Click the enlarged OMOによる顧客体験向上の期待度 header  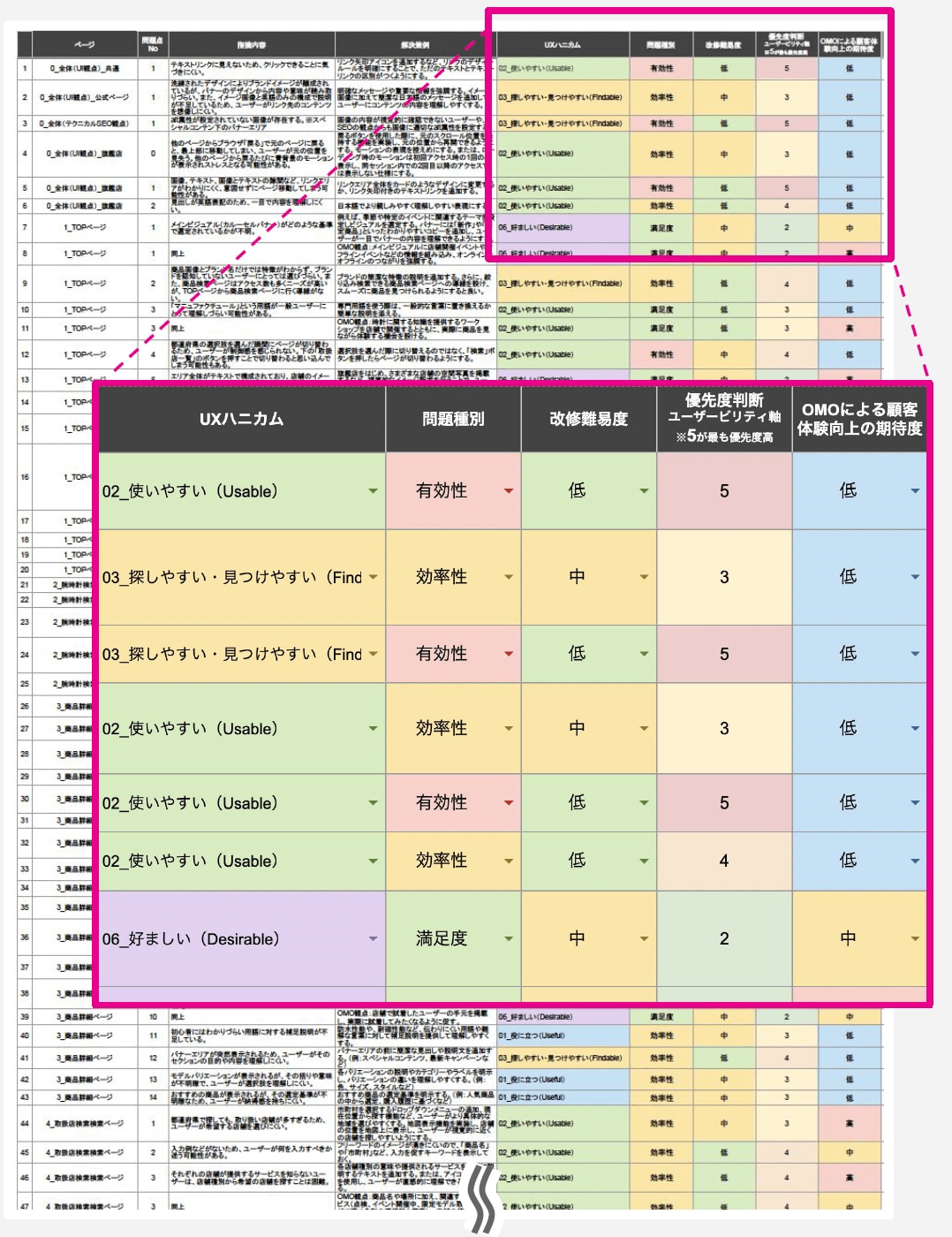[x=859, y=419]
